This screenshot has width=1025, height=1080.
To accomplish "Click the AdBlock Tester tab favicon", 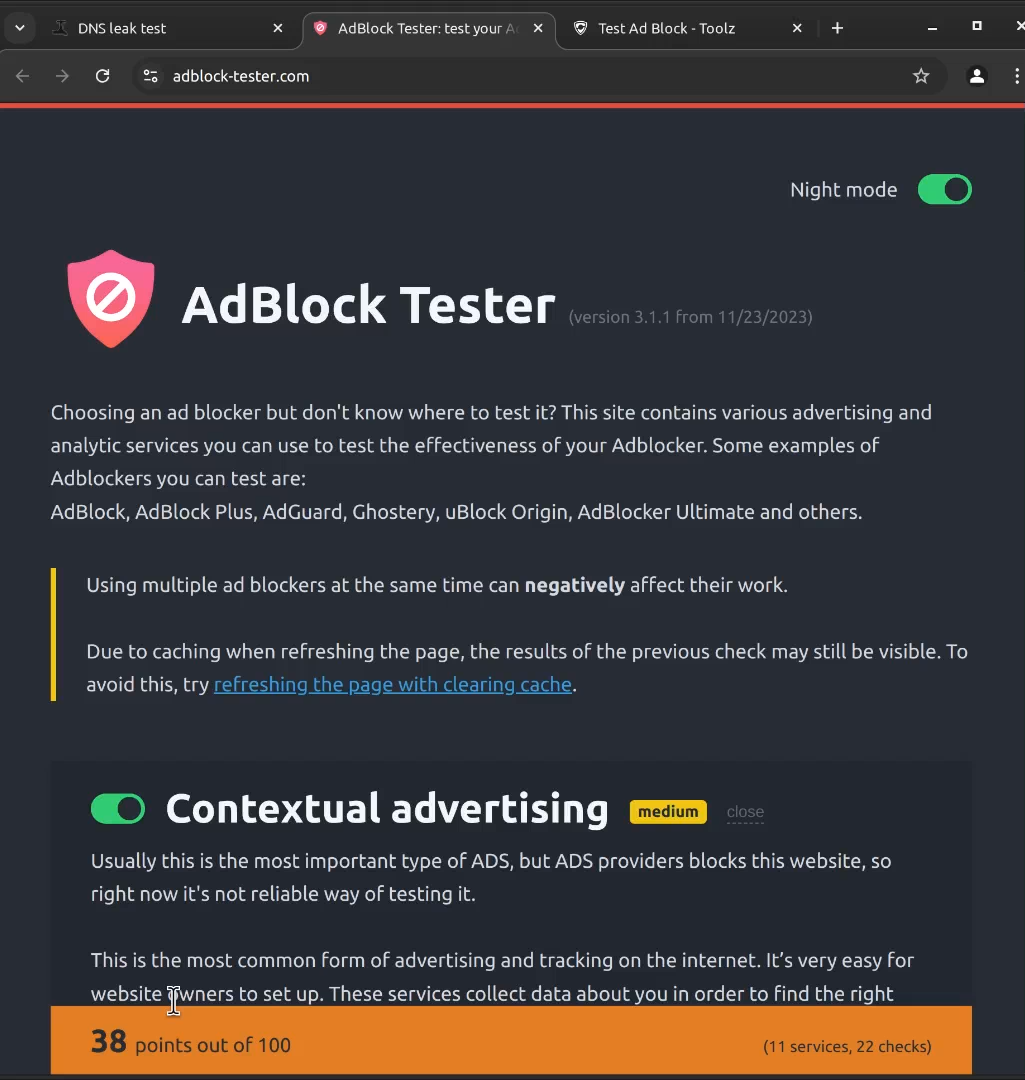I will point(320,28).
